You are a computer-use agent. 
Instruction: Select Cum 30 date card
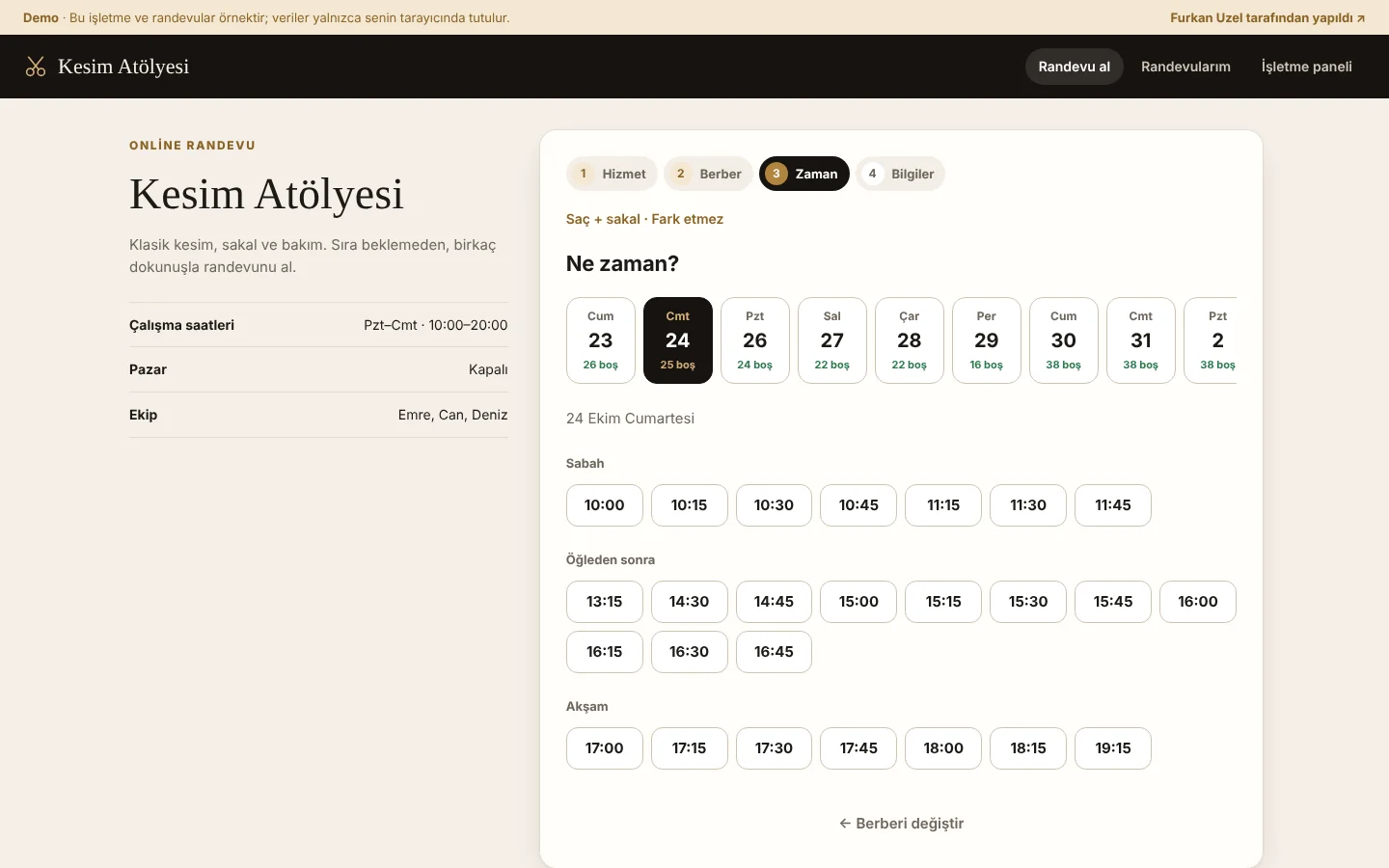click(x=1064, y=340)
